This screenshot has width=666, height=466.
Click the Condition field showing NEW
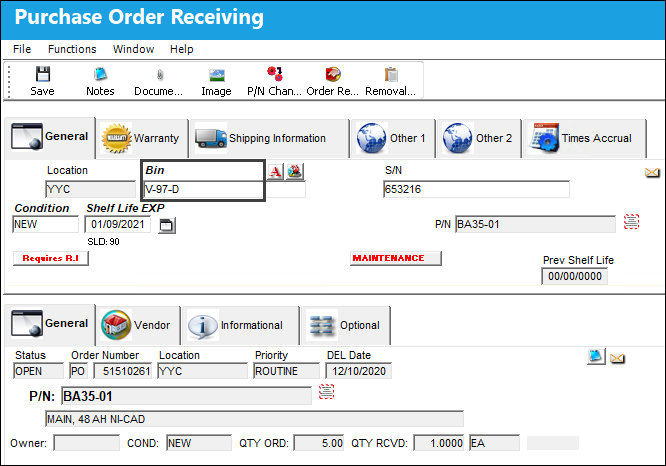coord(45,224)
